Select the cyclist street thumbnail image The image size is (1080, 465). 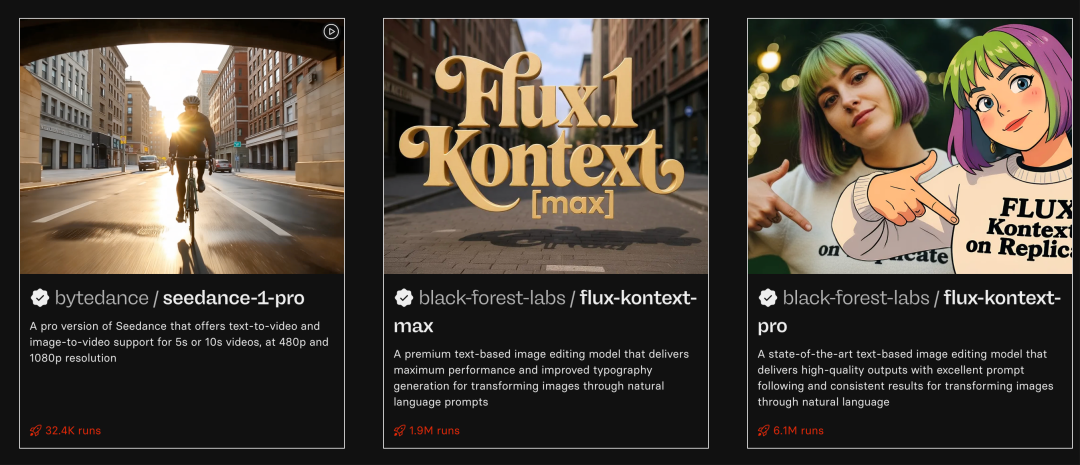(182, 146)
